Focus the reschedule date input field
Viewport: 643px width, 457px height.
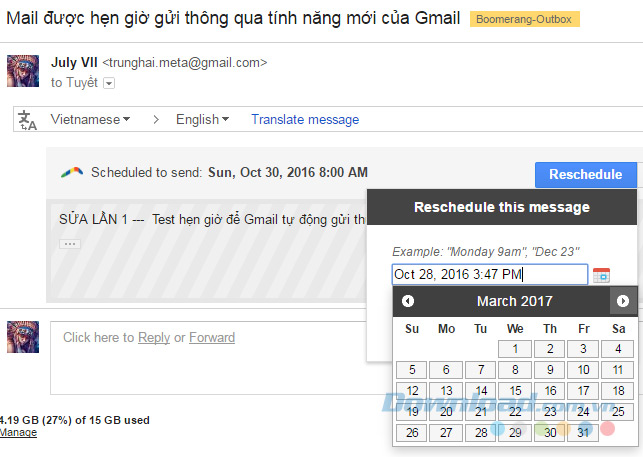[x=490, y=274]
